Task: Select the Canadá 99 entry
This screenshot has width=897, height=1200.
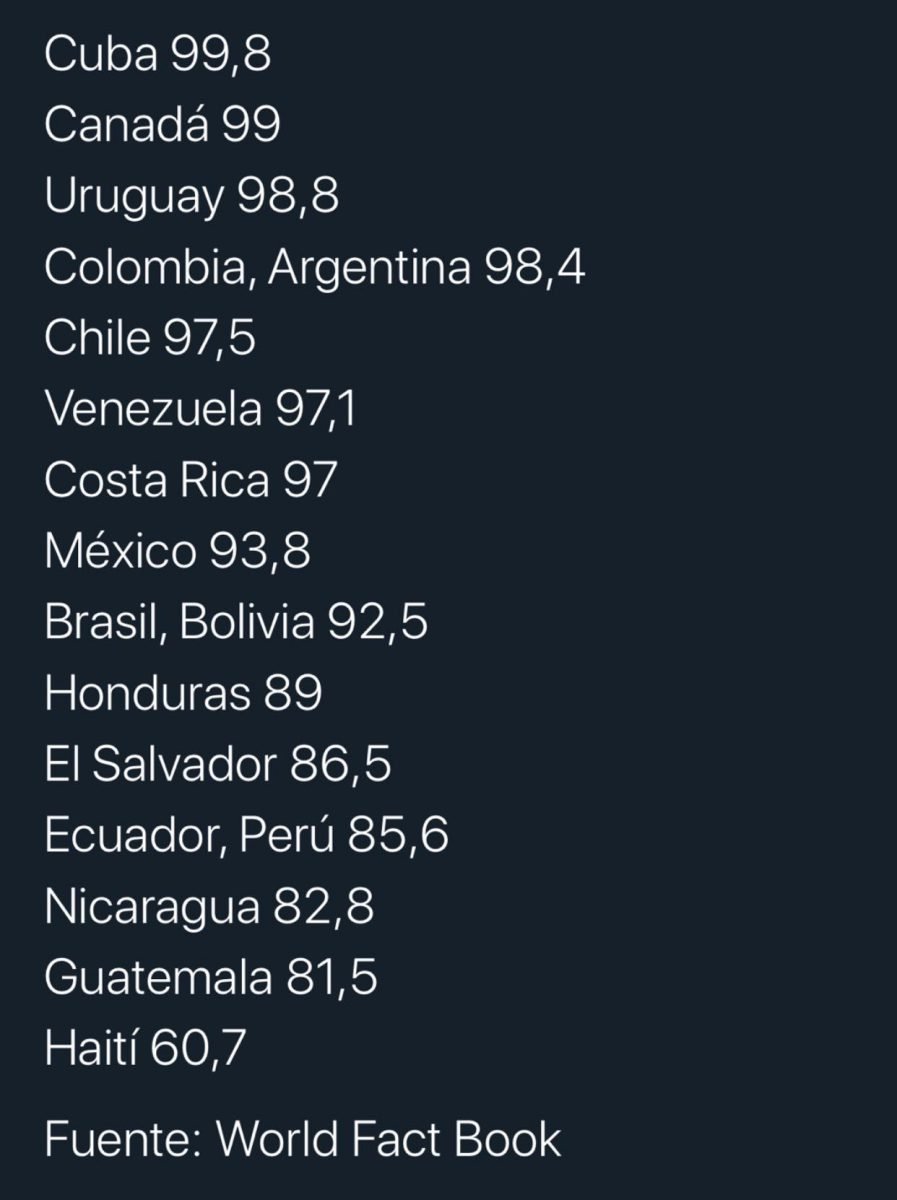Action: 162,126
